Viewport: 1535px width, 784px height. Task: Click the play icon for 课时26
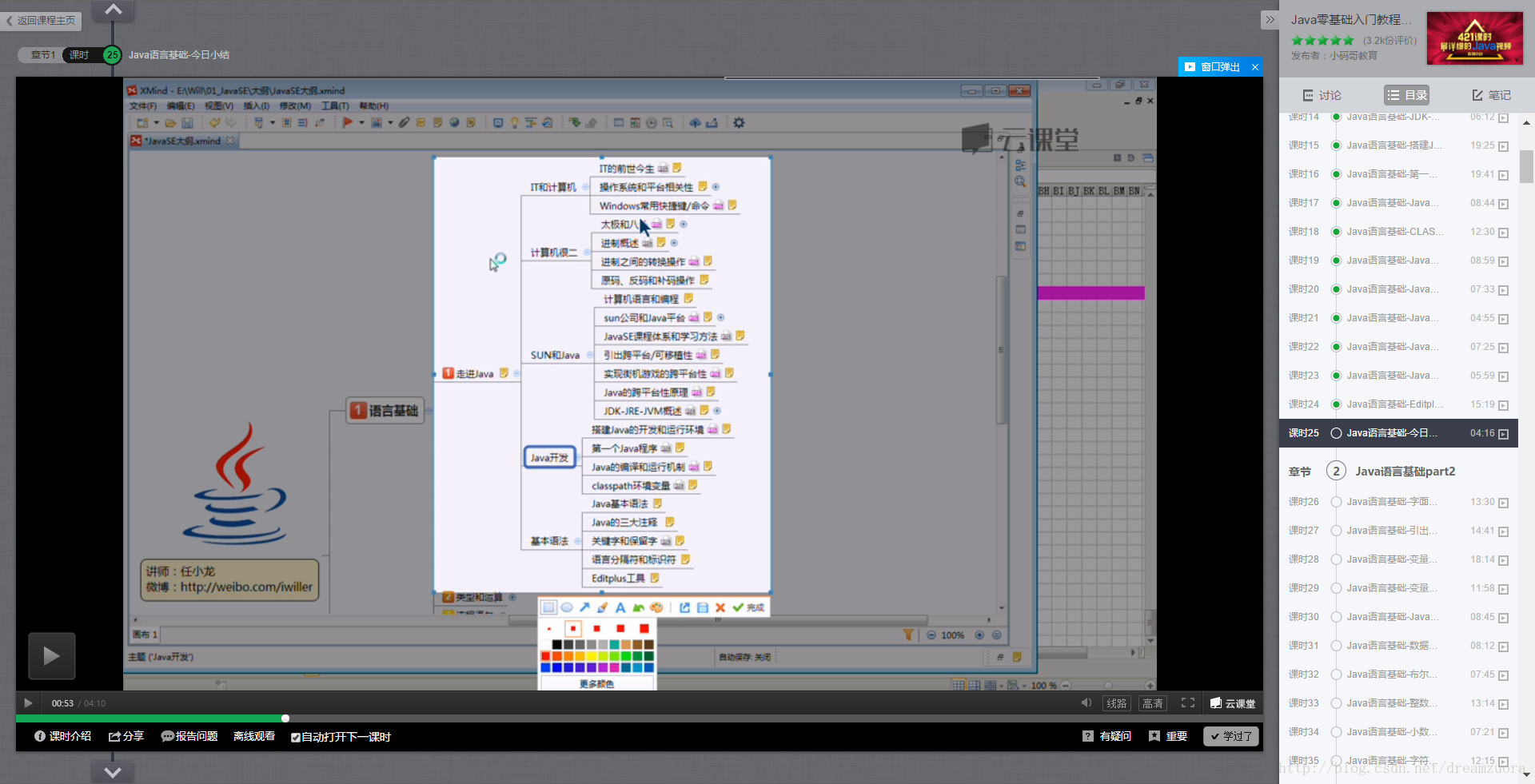(x=1503, y=503)
